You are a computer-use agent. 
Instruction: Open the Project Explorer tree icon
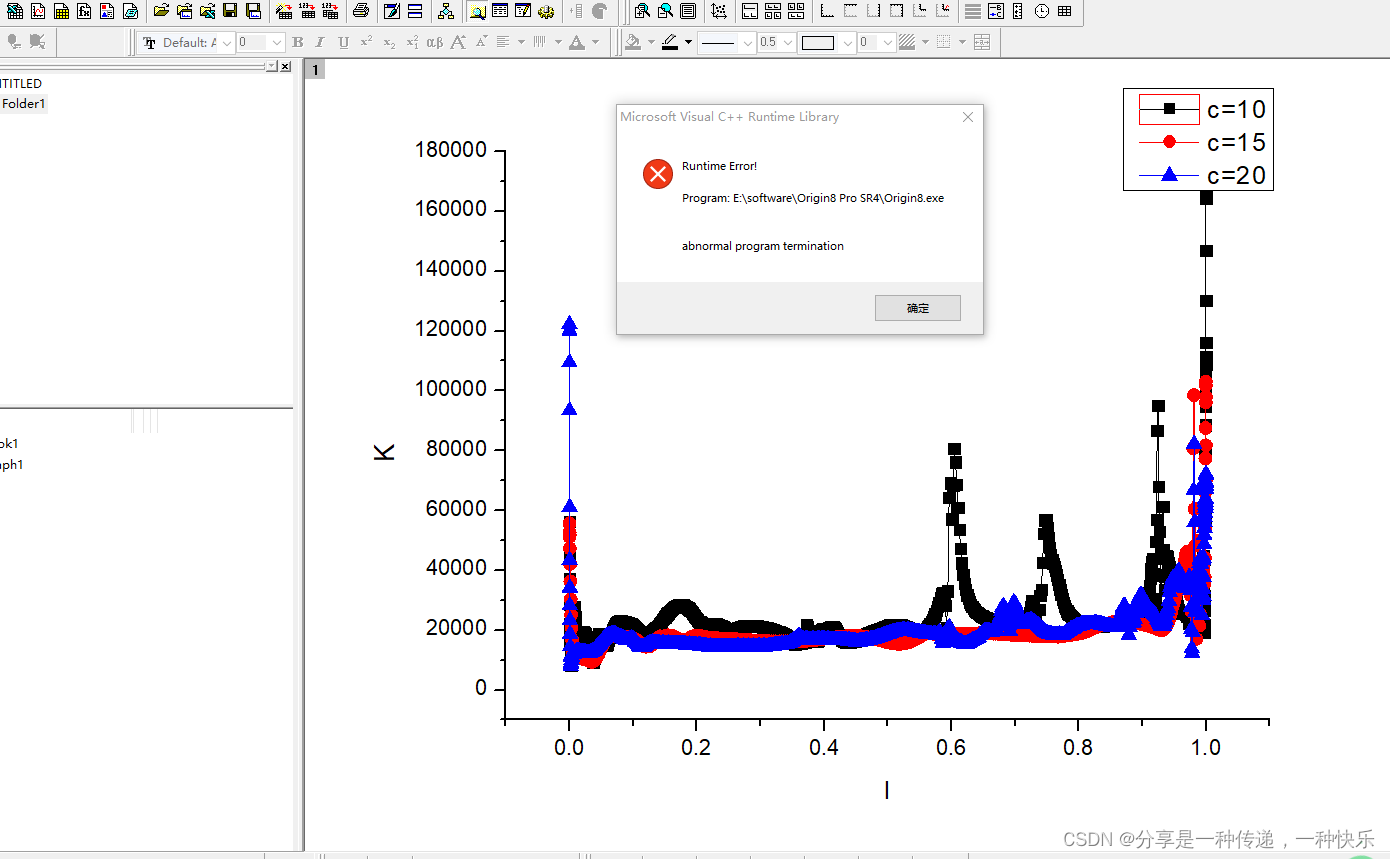446,11
